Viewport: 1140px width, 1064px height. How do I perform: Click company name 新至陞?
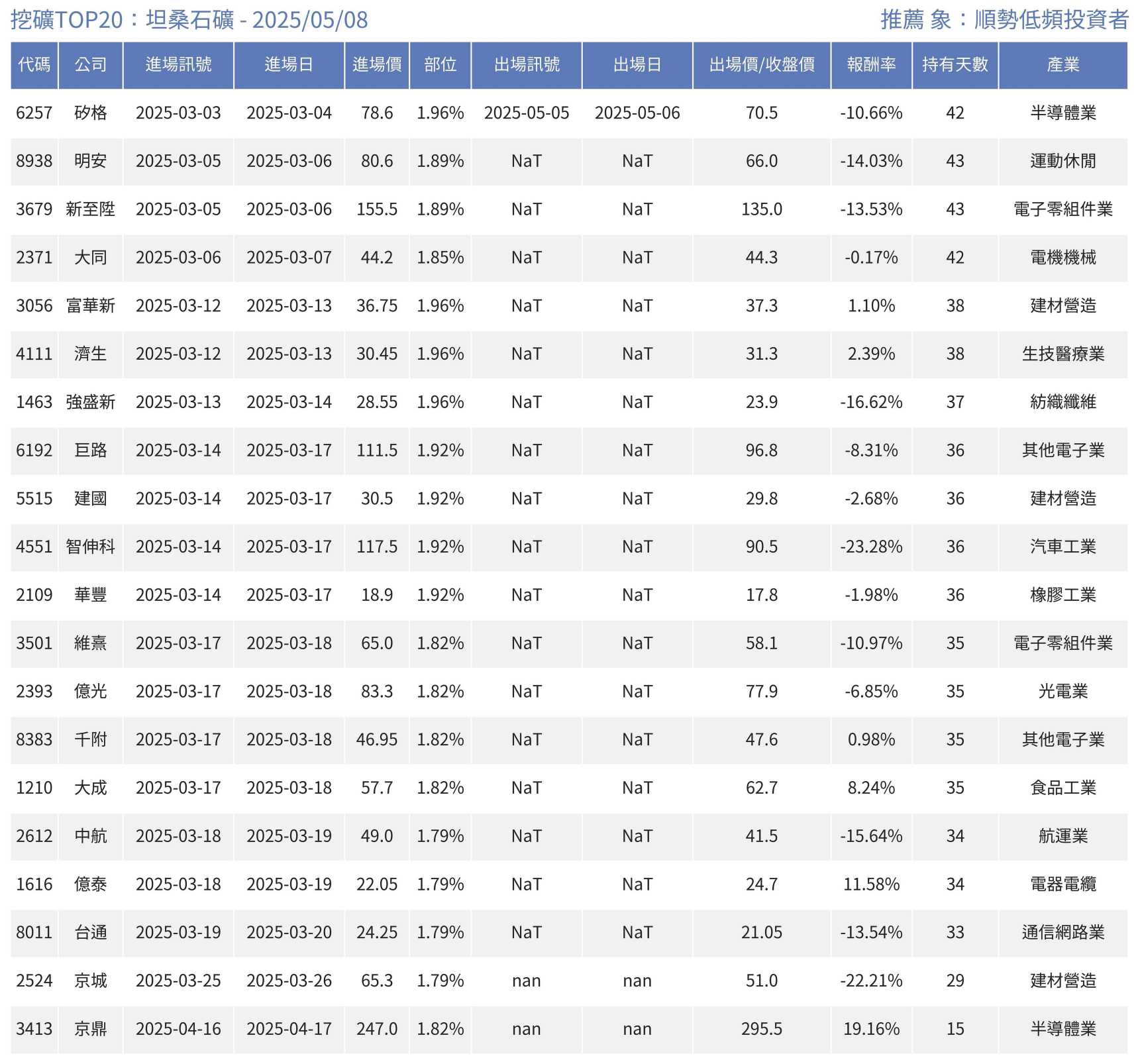(x=91, y=209)
